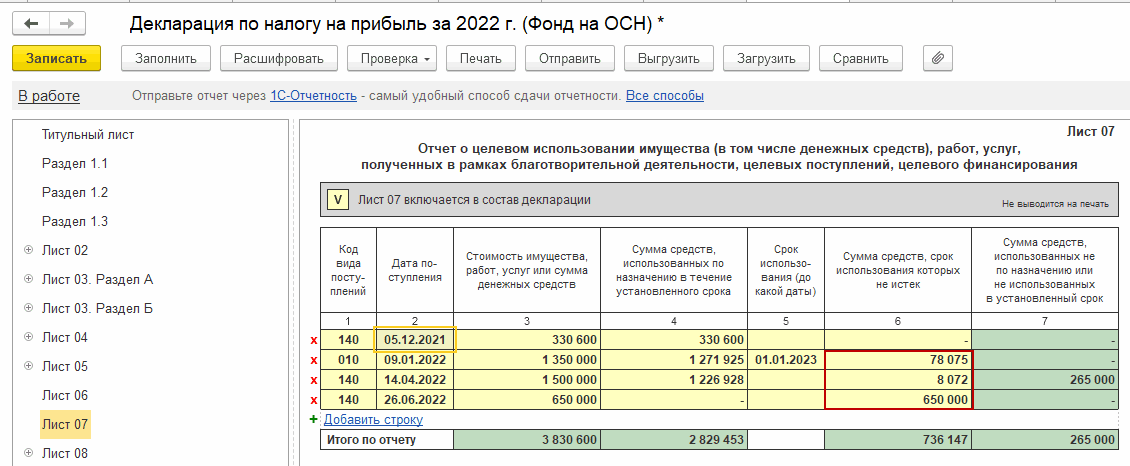Select the date cell 26.06.2022
Viewport: 1130px width, 466px height.
click(x=415, y=400)
